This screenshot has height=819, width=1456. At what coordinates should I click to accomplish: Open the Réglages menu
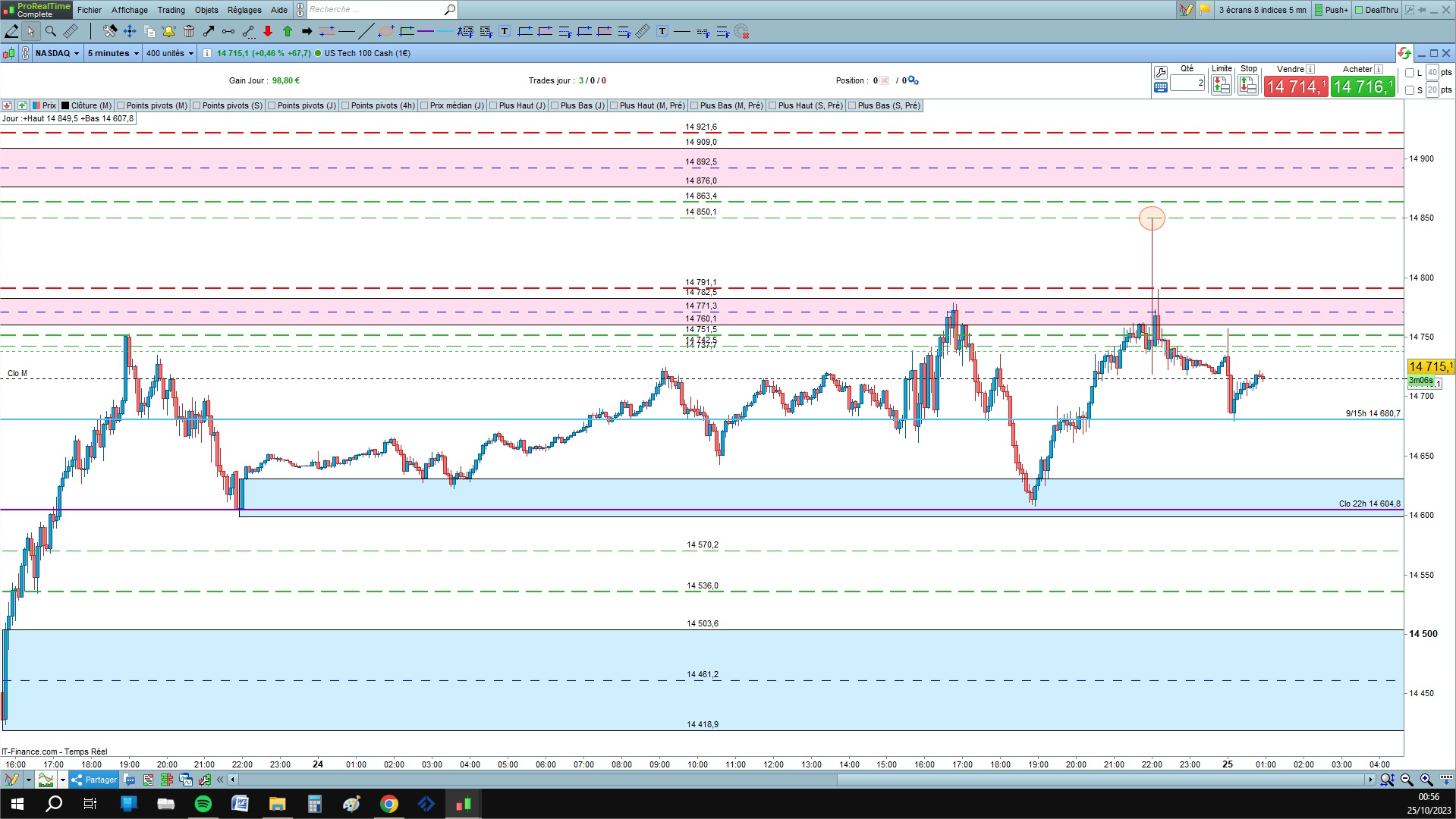[244, 10]
